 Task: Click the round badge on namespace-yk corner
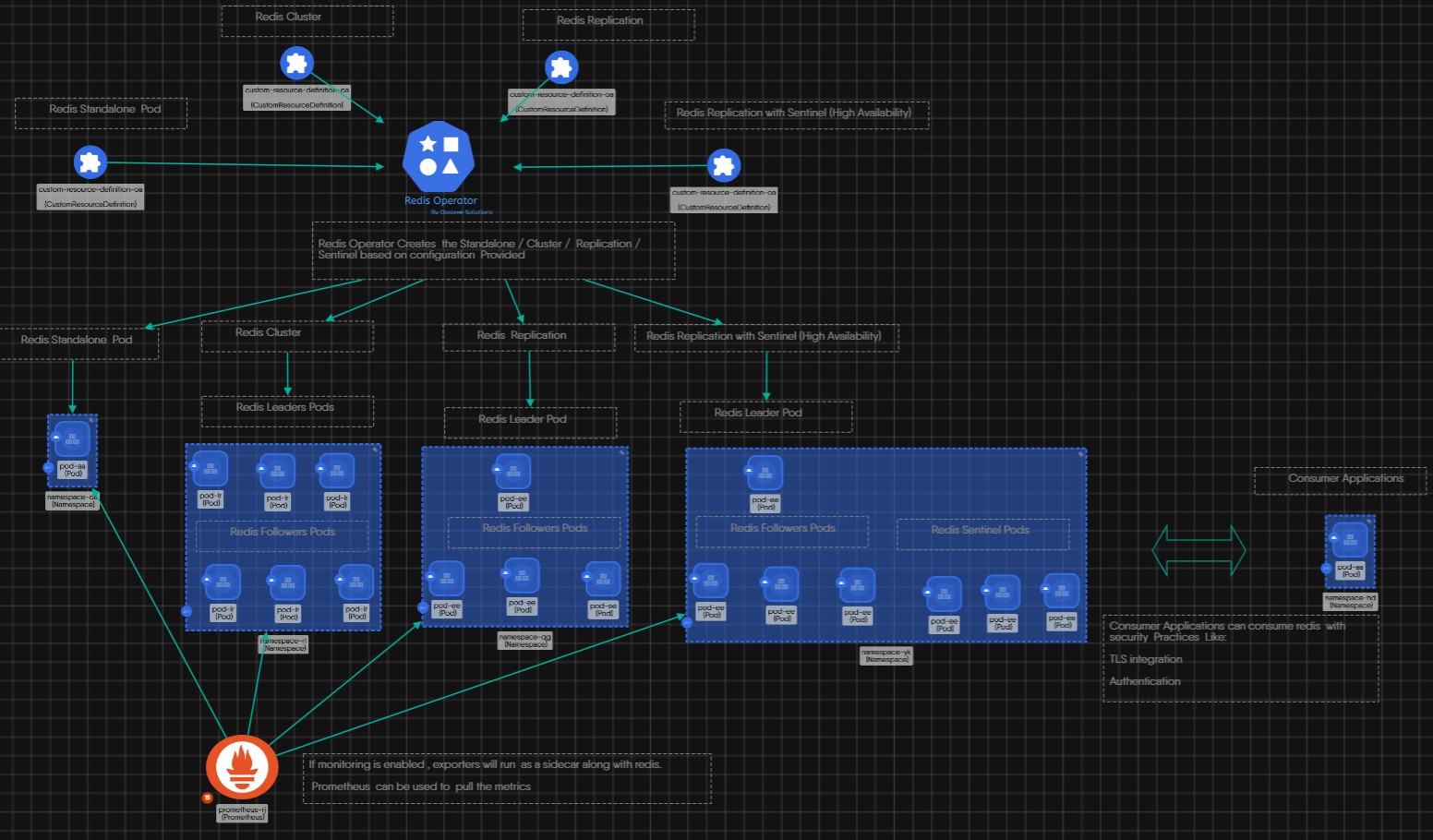pos(687,622)
